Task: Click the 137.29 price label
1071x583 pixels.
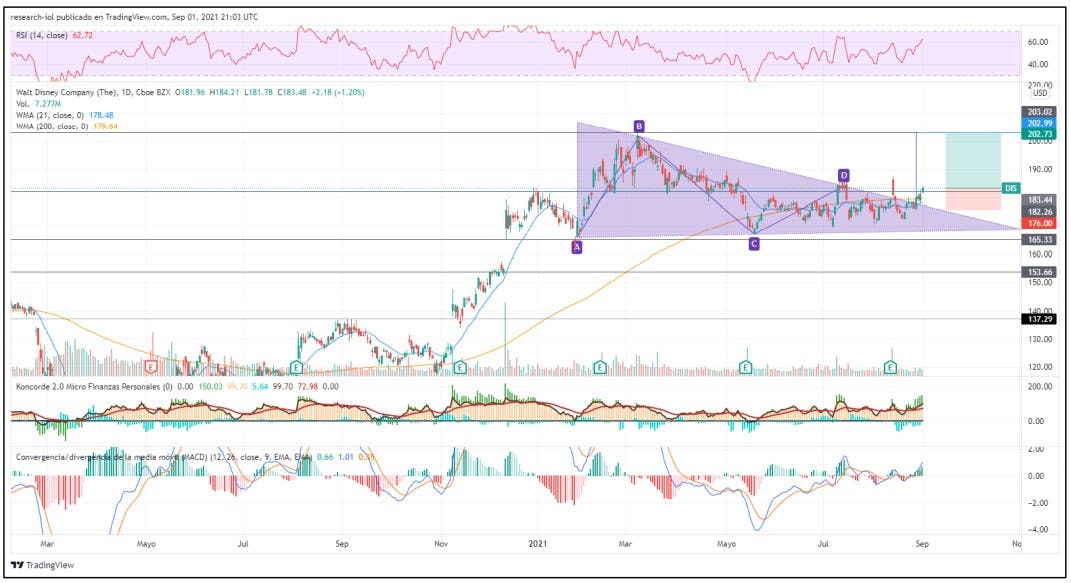Action: coord(1040,319)
